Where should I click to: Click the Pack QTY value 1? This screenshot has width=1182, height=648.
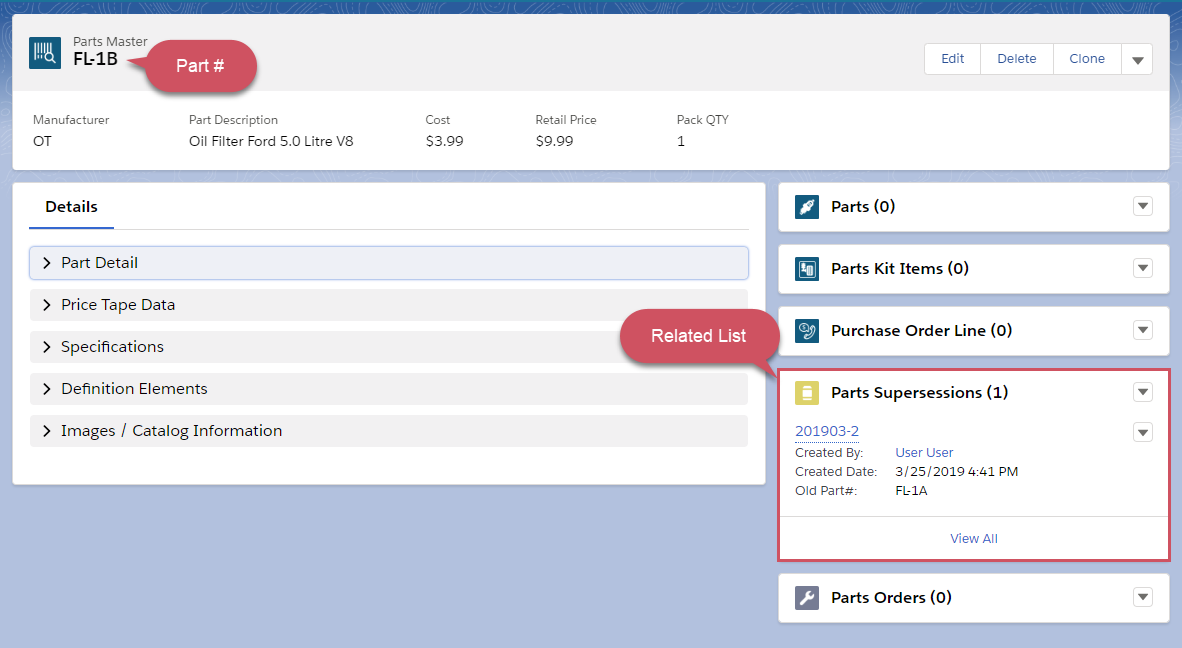pyautogui.click(x=681, y=141)
